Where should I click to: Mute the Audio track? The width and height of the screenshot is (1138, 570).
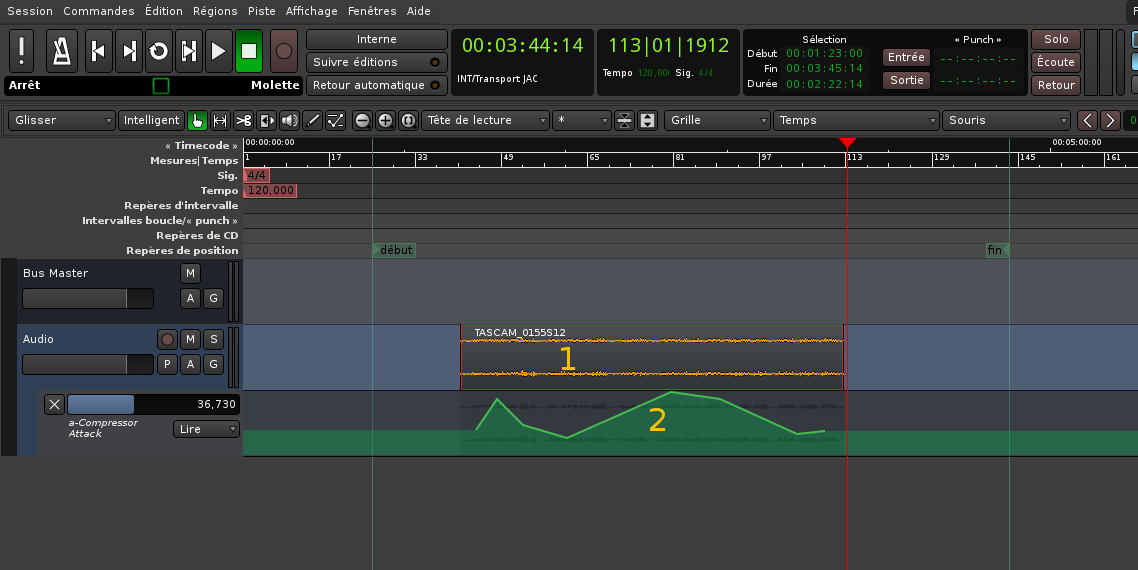[190, 339]
